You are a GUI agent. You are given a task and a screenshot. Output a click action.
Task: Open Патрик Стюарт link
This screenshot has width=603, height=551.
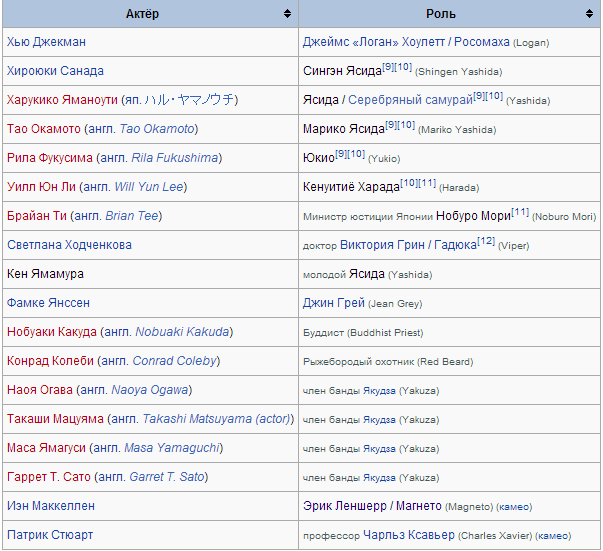click(50, 535)
